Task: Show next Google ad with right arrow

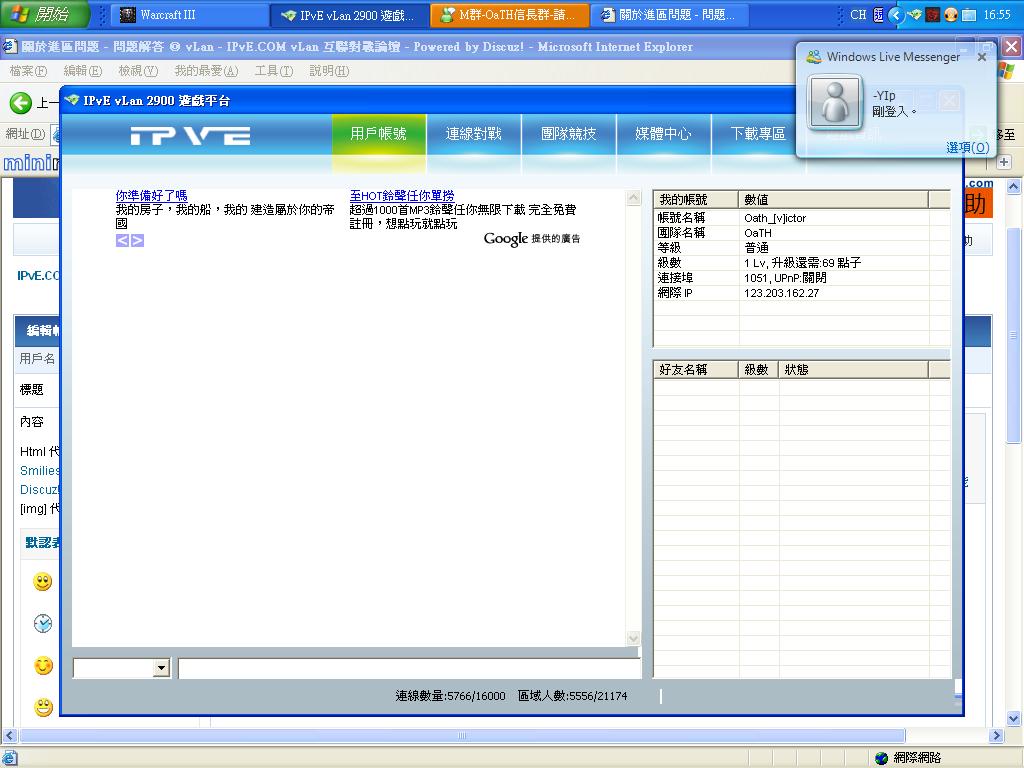Action: 137,240
